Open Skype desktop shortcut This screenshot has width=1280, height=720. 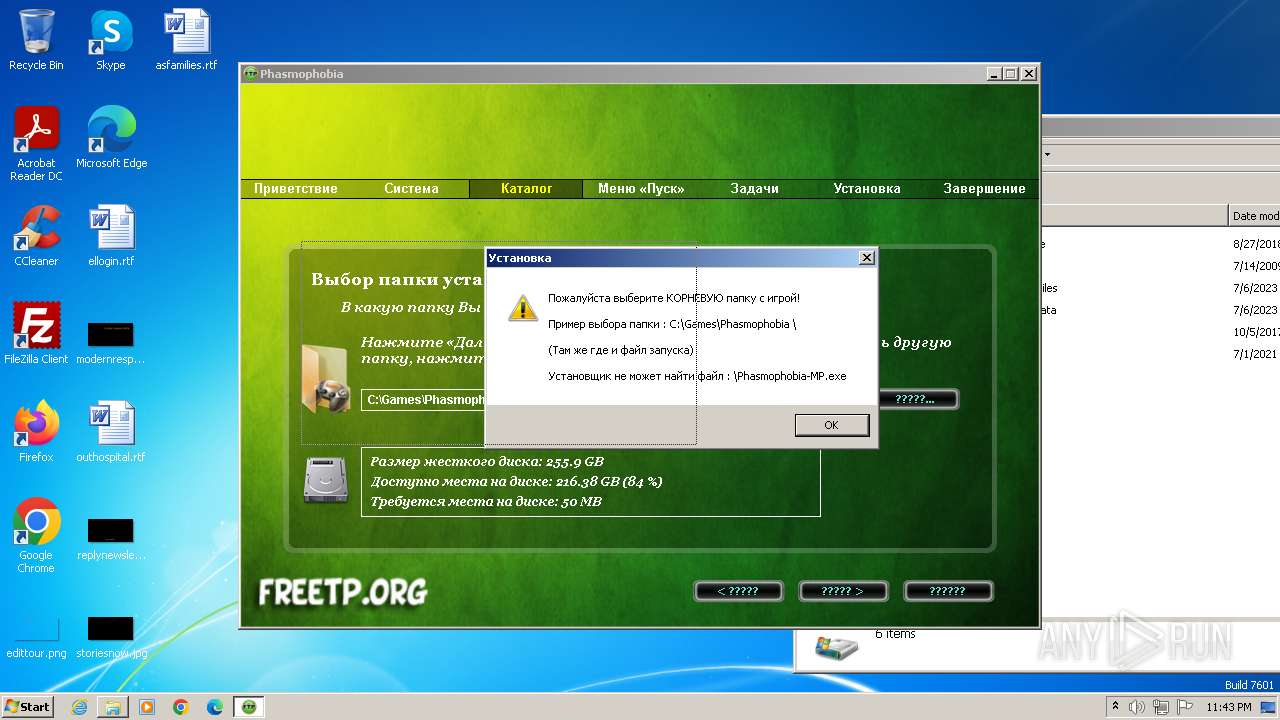coord(110,40)
